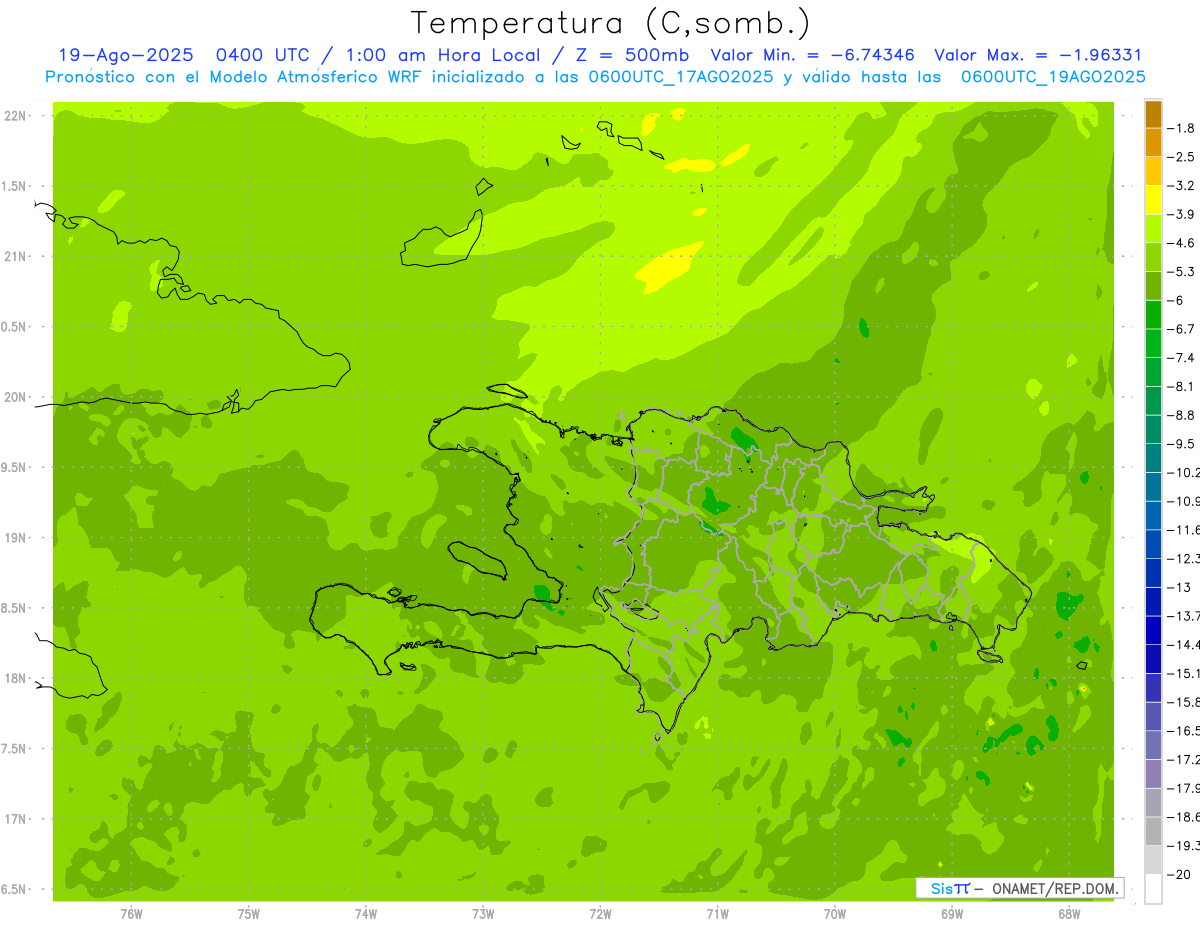Click 'Valor Max. = -1.96331' text
The image size is (1200, 927).
[1038, 55]
